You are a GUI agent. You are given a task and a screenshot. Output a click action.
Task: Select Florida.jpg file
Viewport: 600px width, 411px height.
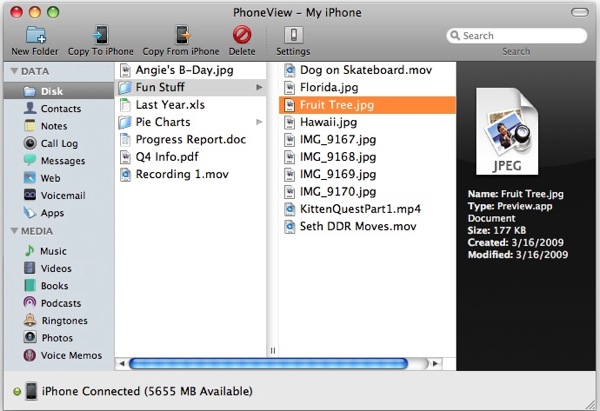tap(367, 88)
